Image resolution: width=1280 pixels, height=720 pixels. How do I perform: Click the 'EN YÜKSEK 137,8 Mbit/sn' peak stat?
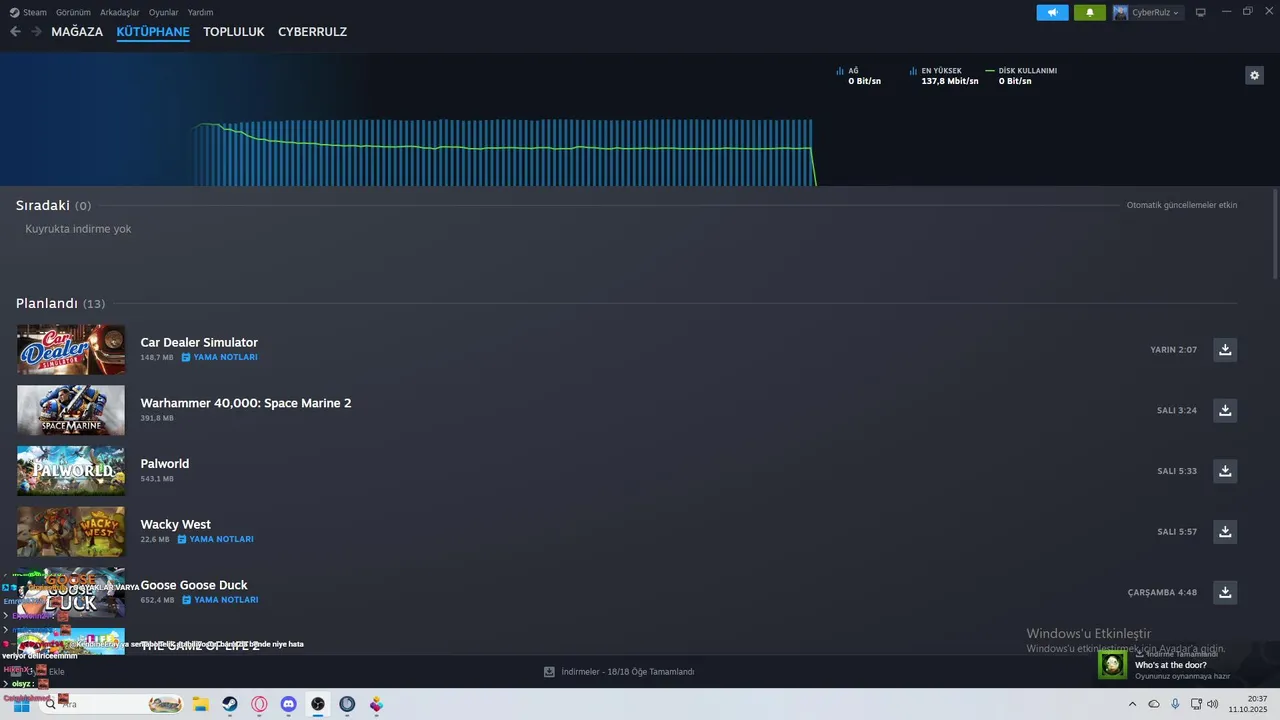[x=944, y=76]
